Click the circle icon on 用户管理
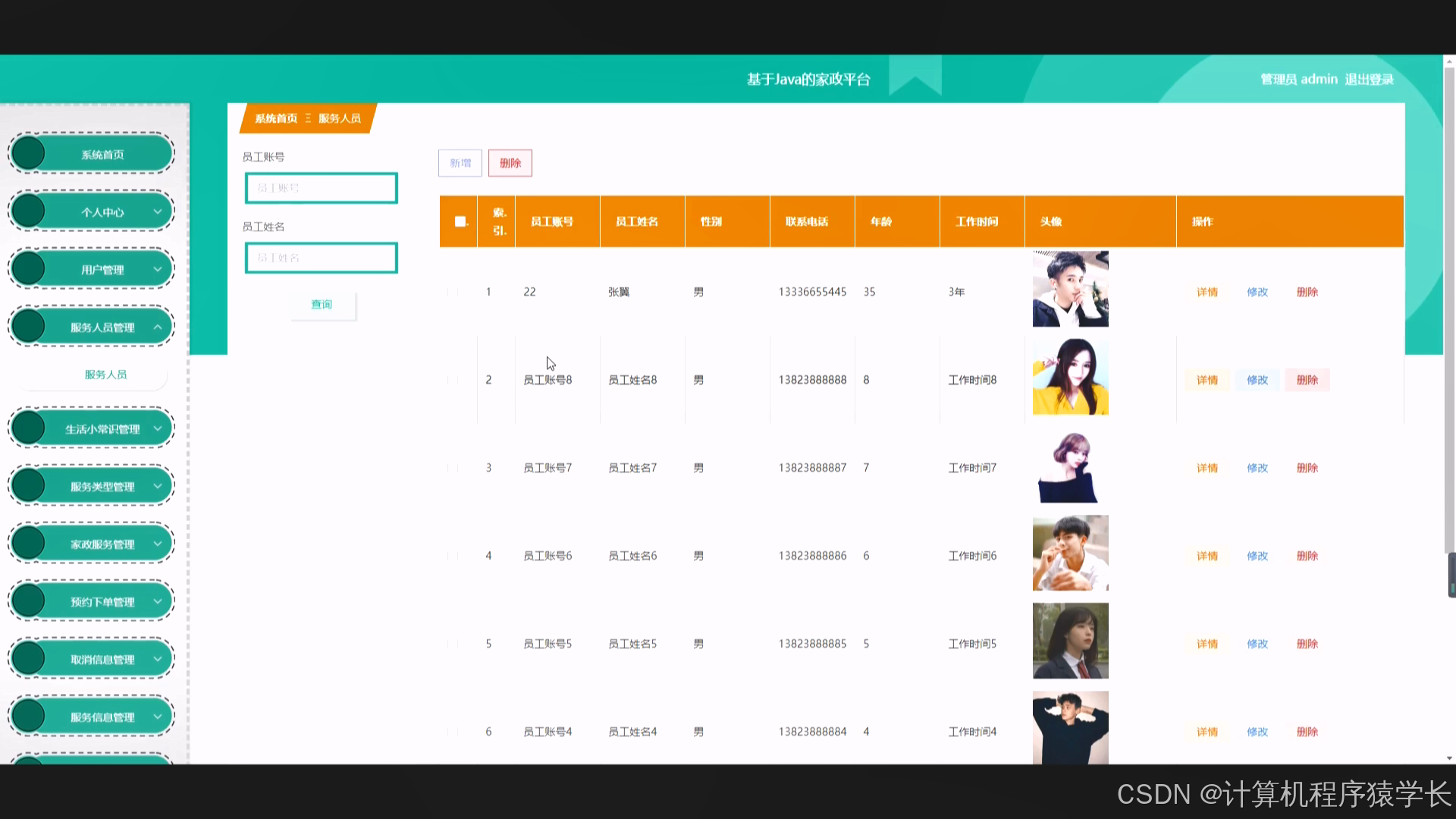The image size is (1456, 819). click(29, 269)
